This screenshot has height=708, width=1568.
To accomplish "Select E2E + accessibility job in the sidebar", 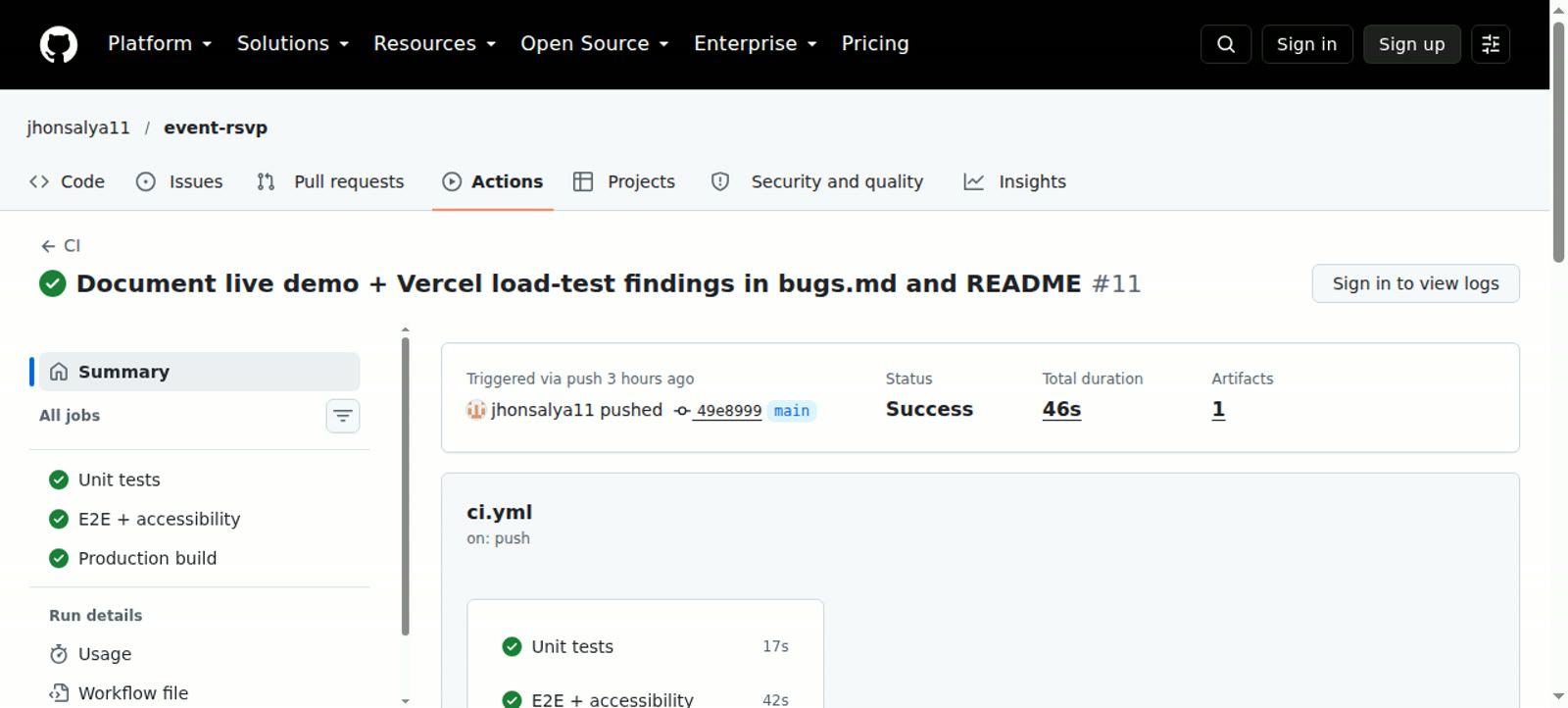I will [x=200, y=519].
